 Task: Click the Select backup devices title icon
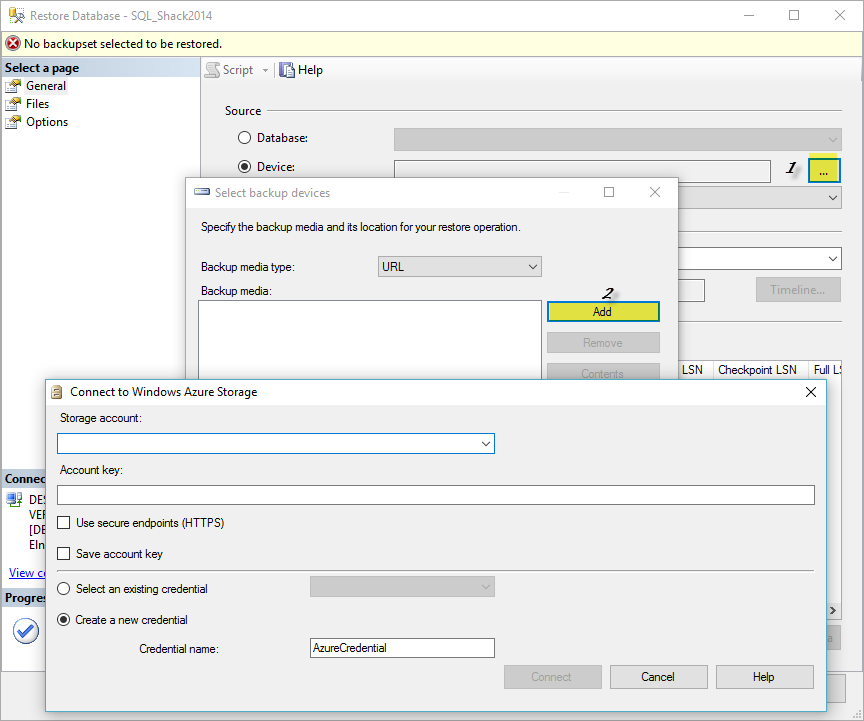pos(202,192)
